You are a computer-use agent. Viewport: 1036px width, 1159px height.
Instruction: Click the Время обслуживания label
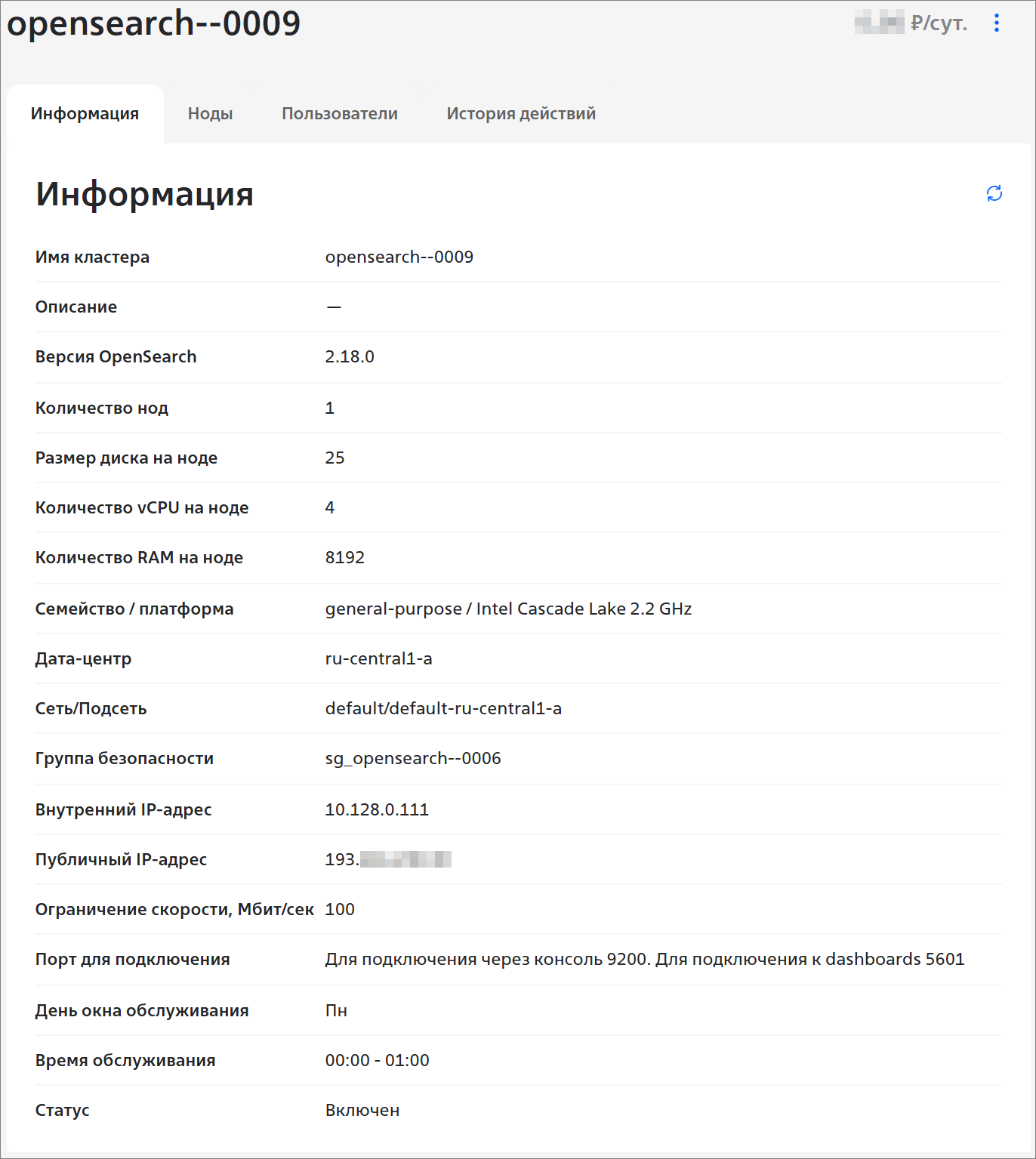pos(125,1060)
